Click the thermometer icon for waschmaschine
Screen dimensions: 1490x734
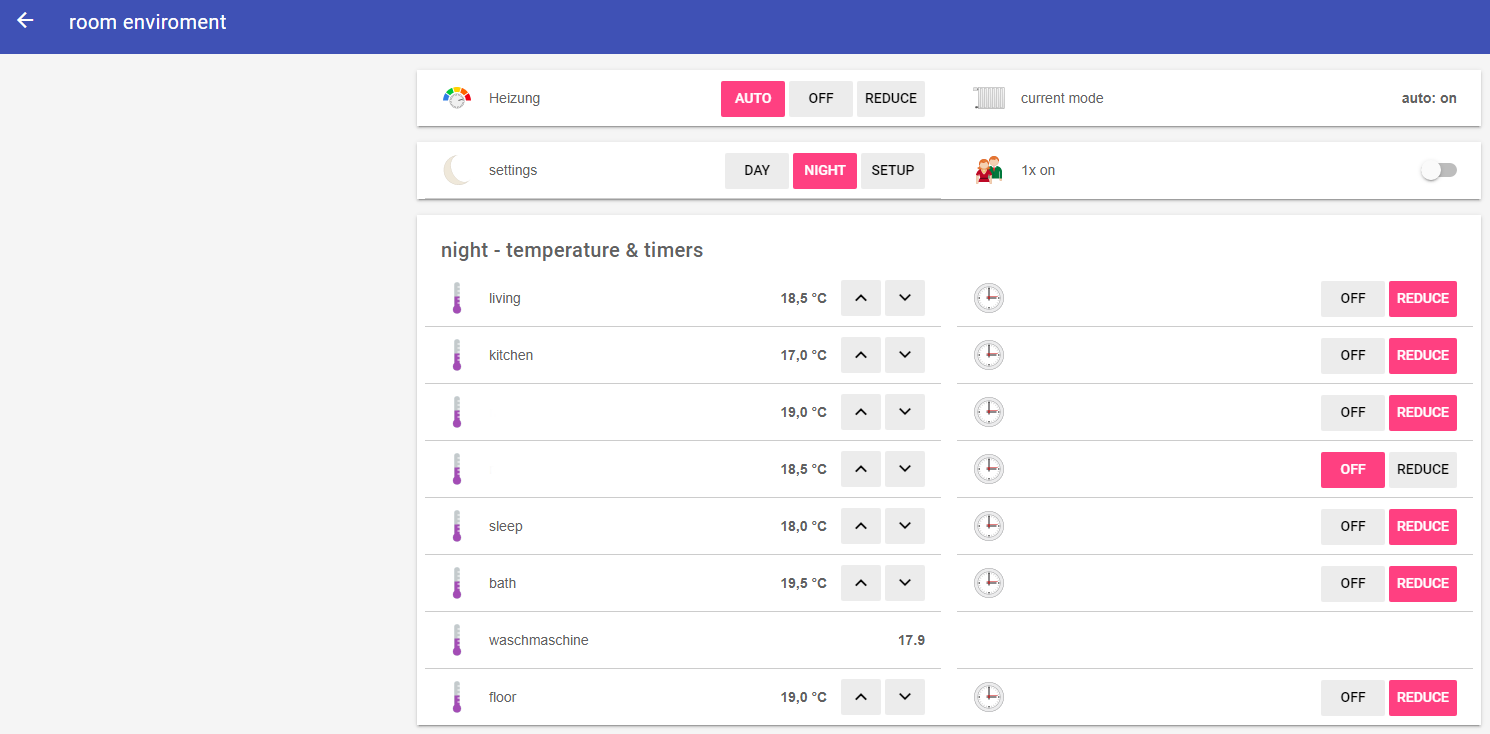(x=457, y=640)
